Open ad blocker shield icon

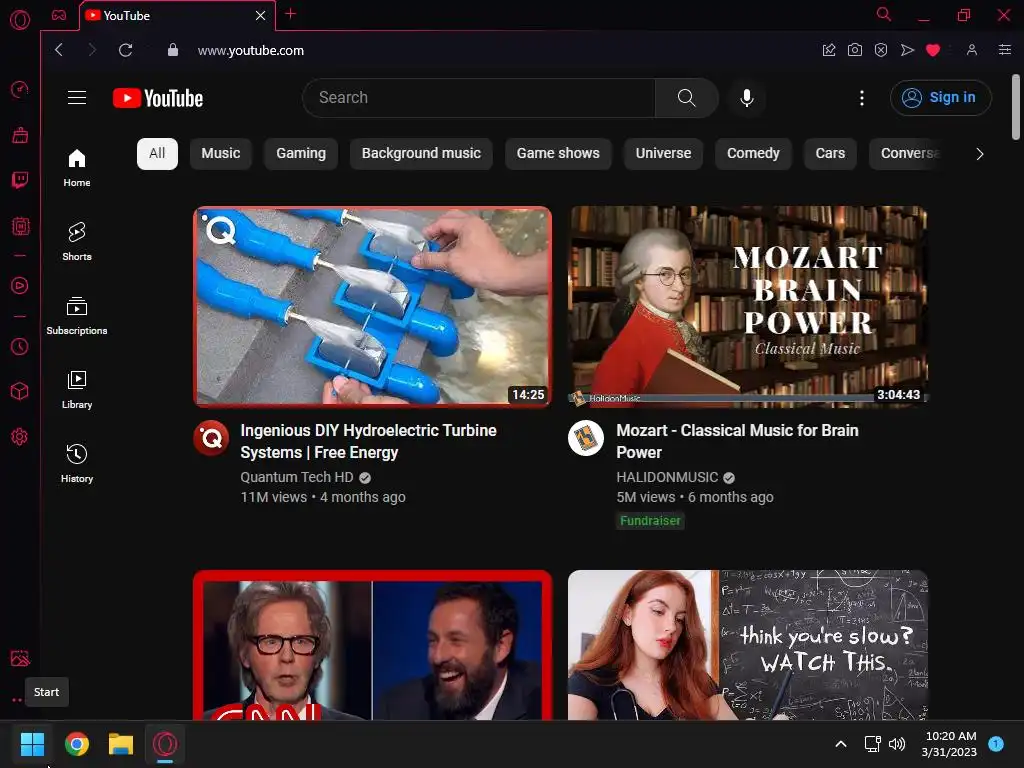pos(881,50)
